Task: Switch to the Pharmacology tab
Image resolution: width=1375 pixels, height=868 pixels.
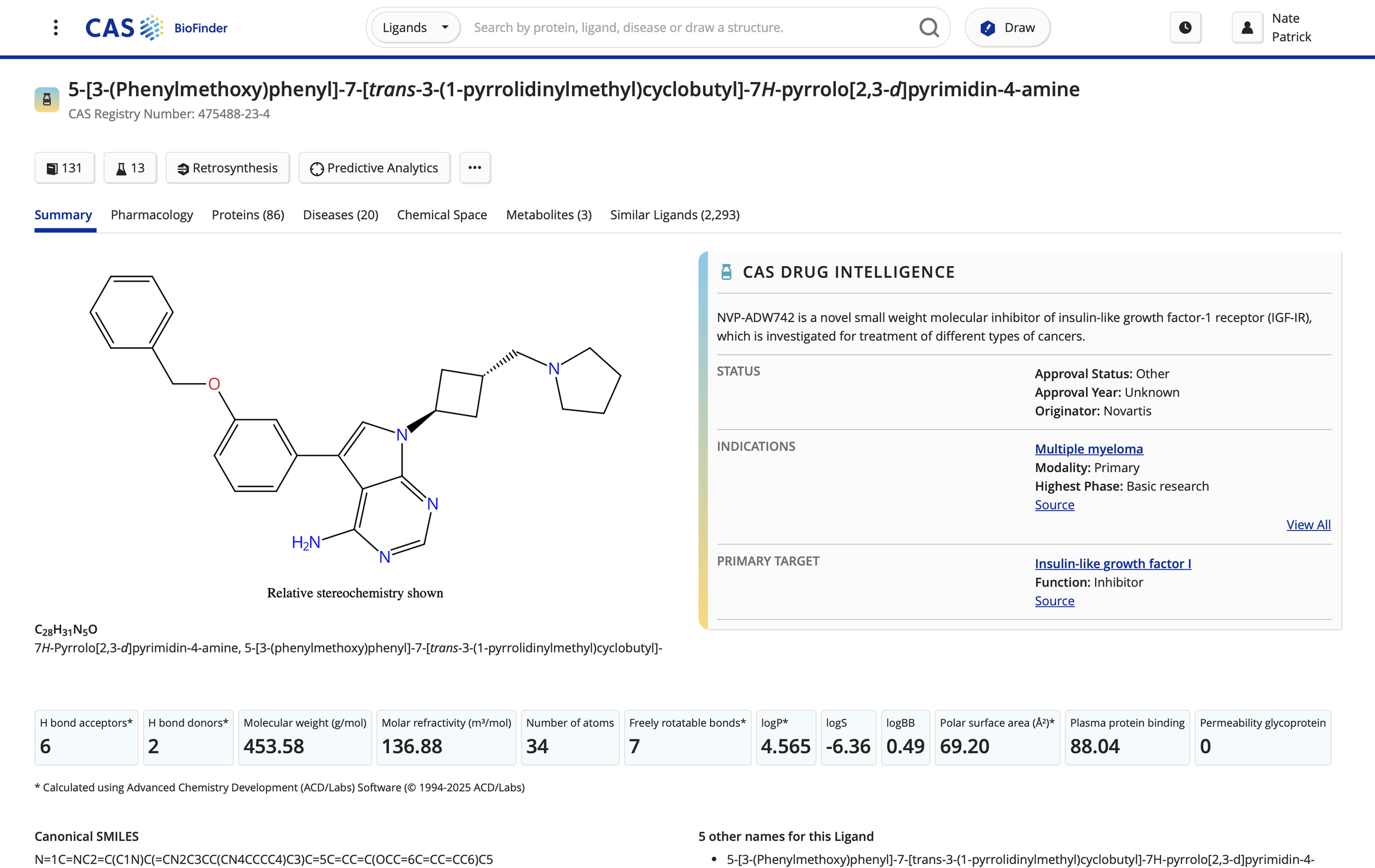Action: [151, 215]
